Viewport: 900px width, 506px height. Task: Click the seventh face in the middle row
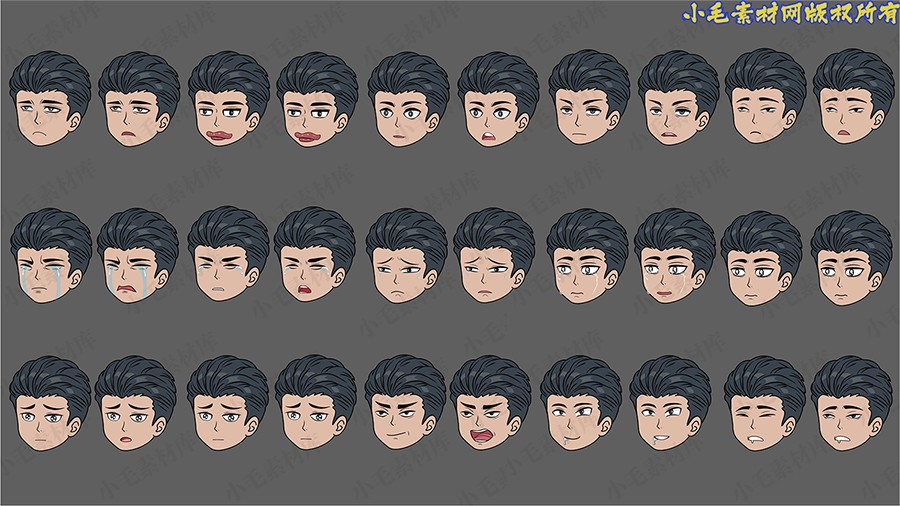(x=585, y=258)
